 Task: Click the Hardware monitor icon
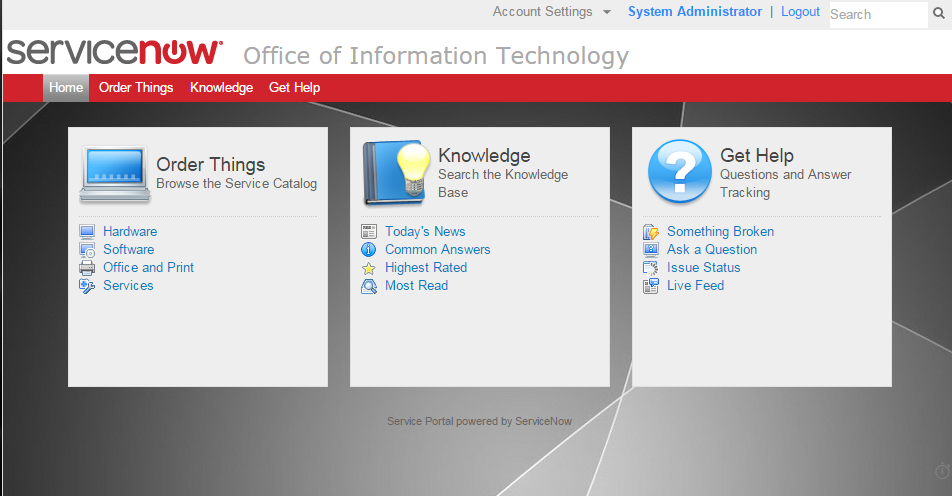click(87, 231)
